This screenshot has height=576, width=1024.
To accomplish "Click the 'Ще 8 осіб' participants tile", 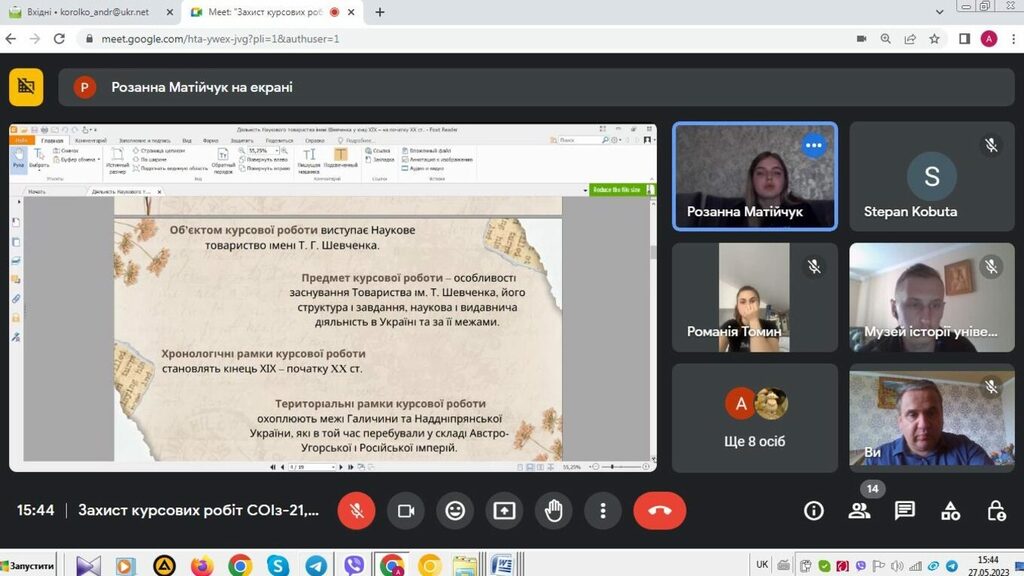I will coord(755,417).
